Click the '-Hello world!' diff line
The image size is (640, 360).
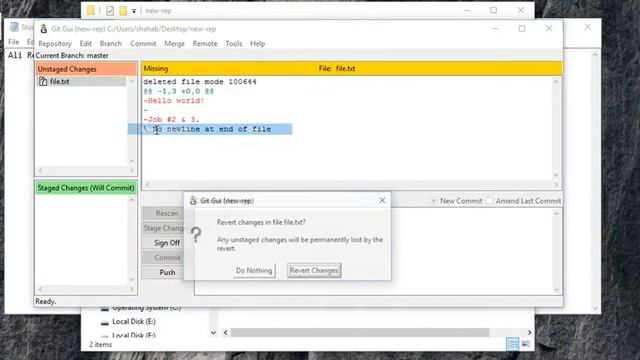pos(173,100)
